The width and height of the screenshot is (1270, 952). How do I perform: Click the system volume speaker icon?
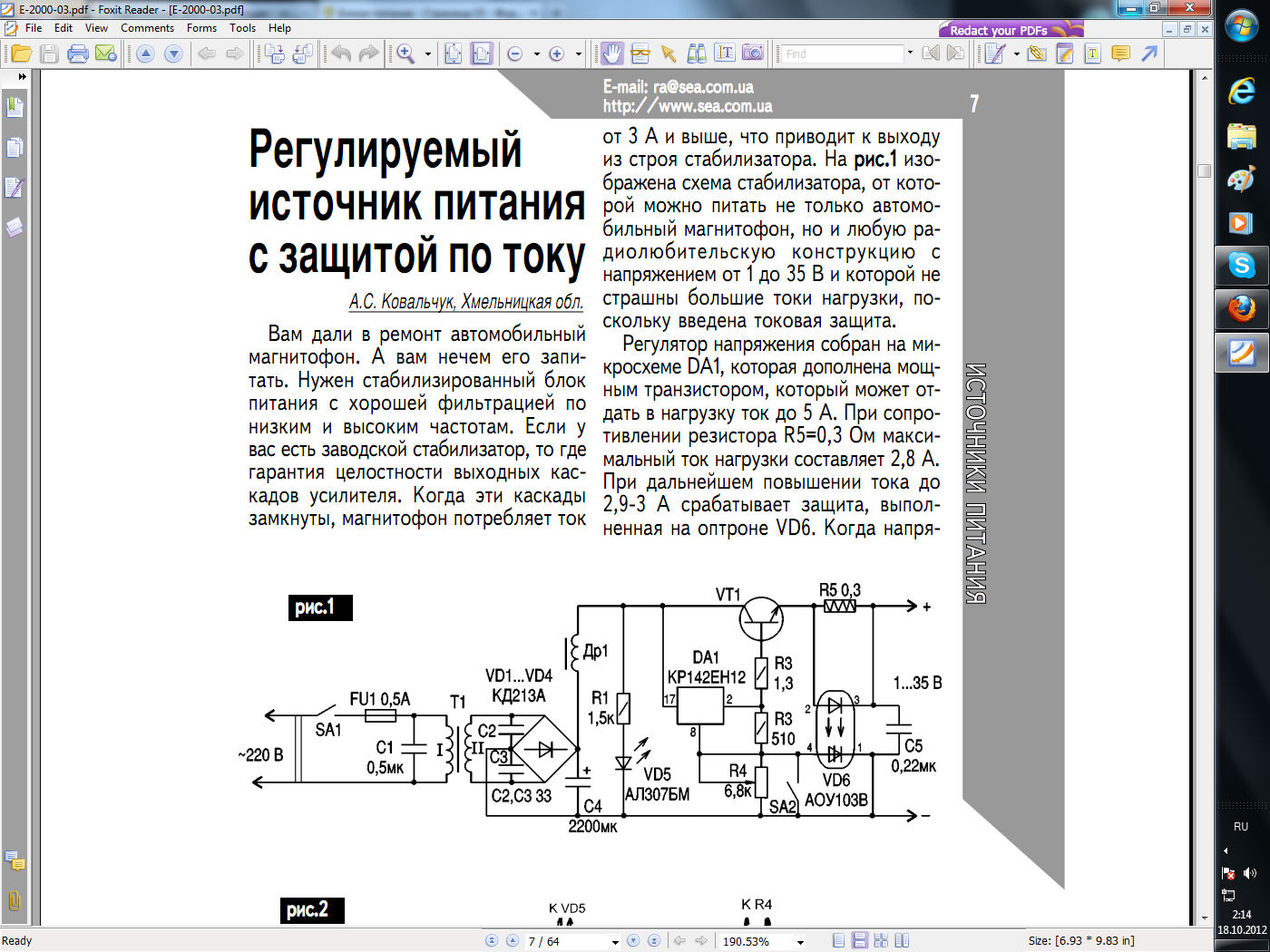[1250, 873]
